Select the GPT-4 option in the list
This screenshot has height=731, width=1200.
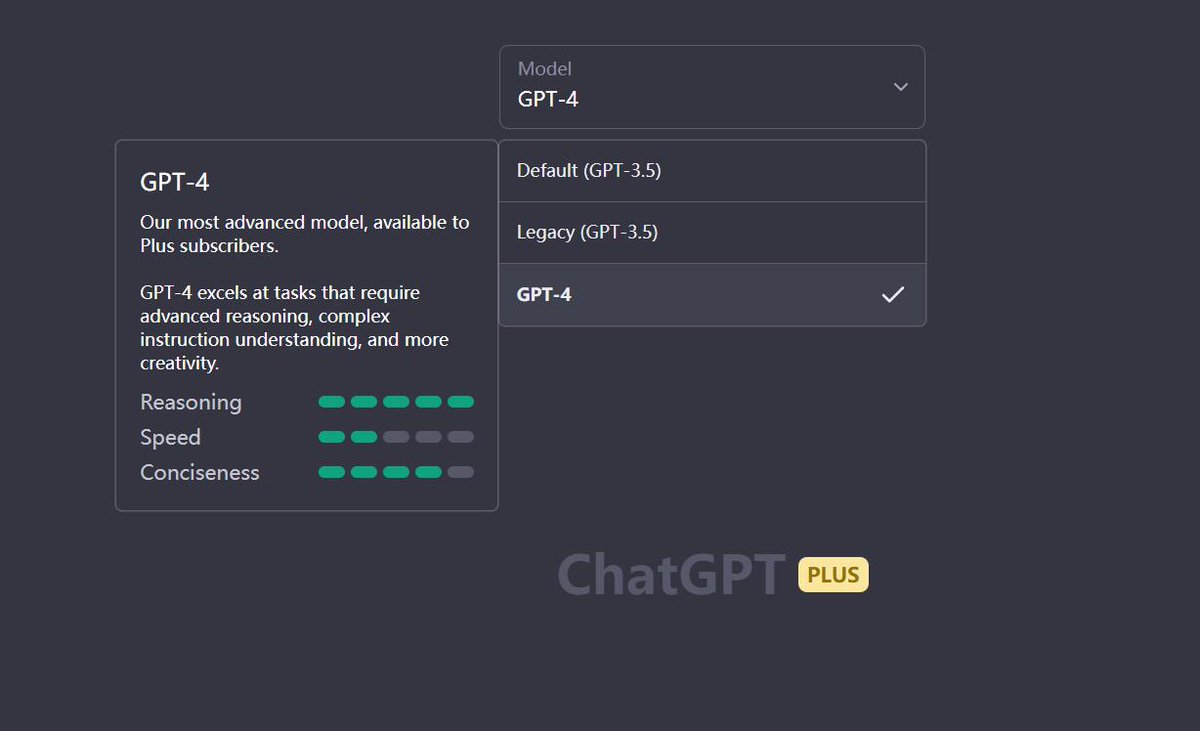712,294
